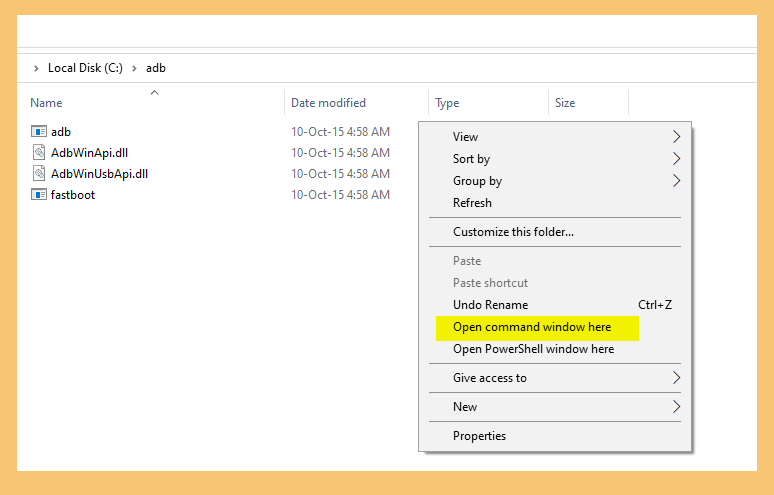Click the adb folder breadcrumb segment
Viewport: 774px width, 495px height.
tap(156, 68)
